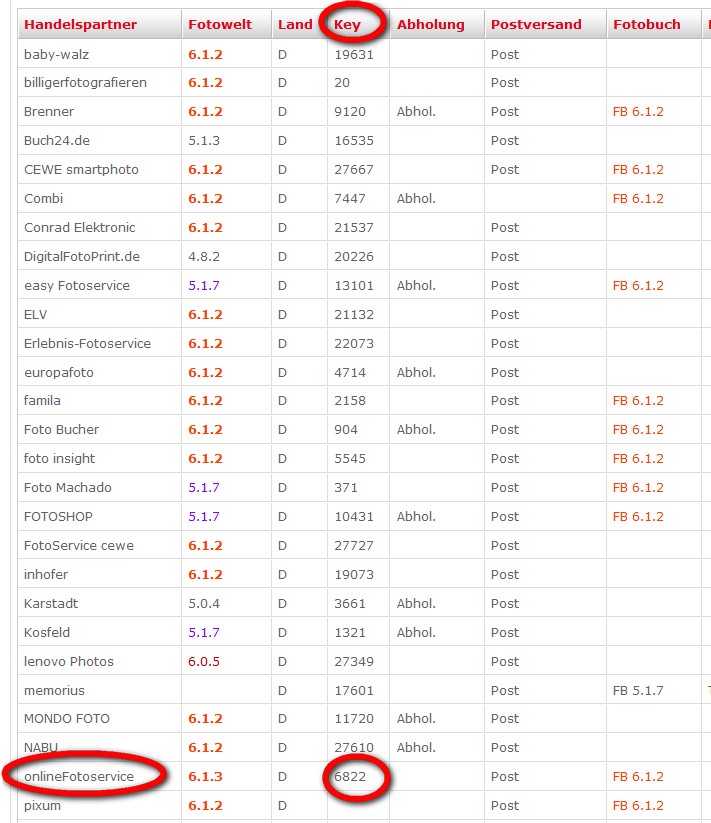711x823 pixels.
Task: Select key value 6822
Action: point(353,776)
